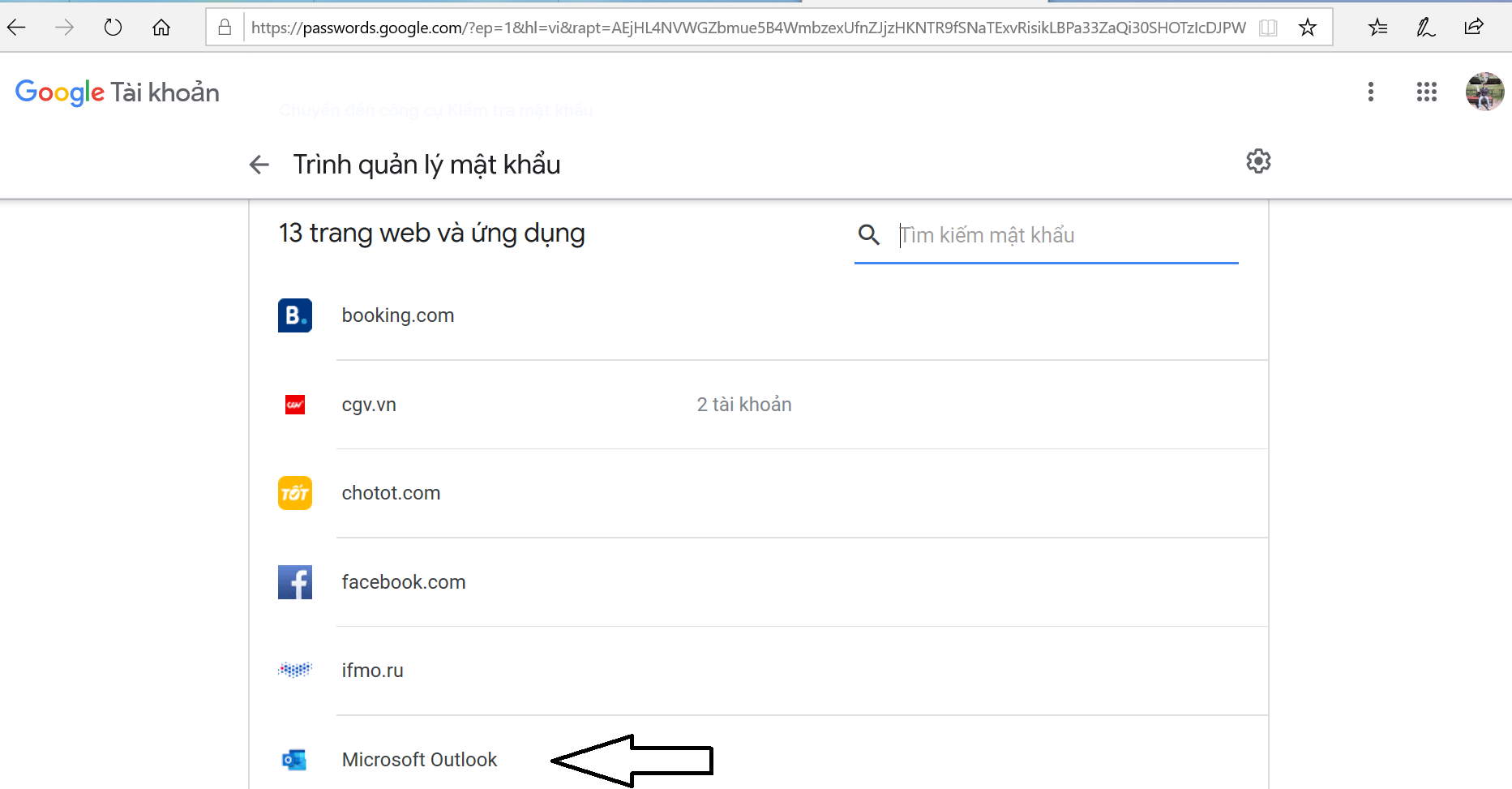Click the padlock site security icon
Viewport: 1512px width, 789px height.
(x=225, y=28)
